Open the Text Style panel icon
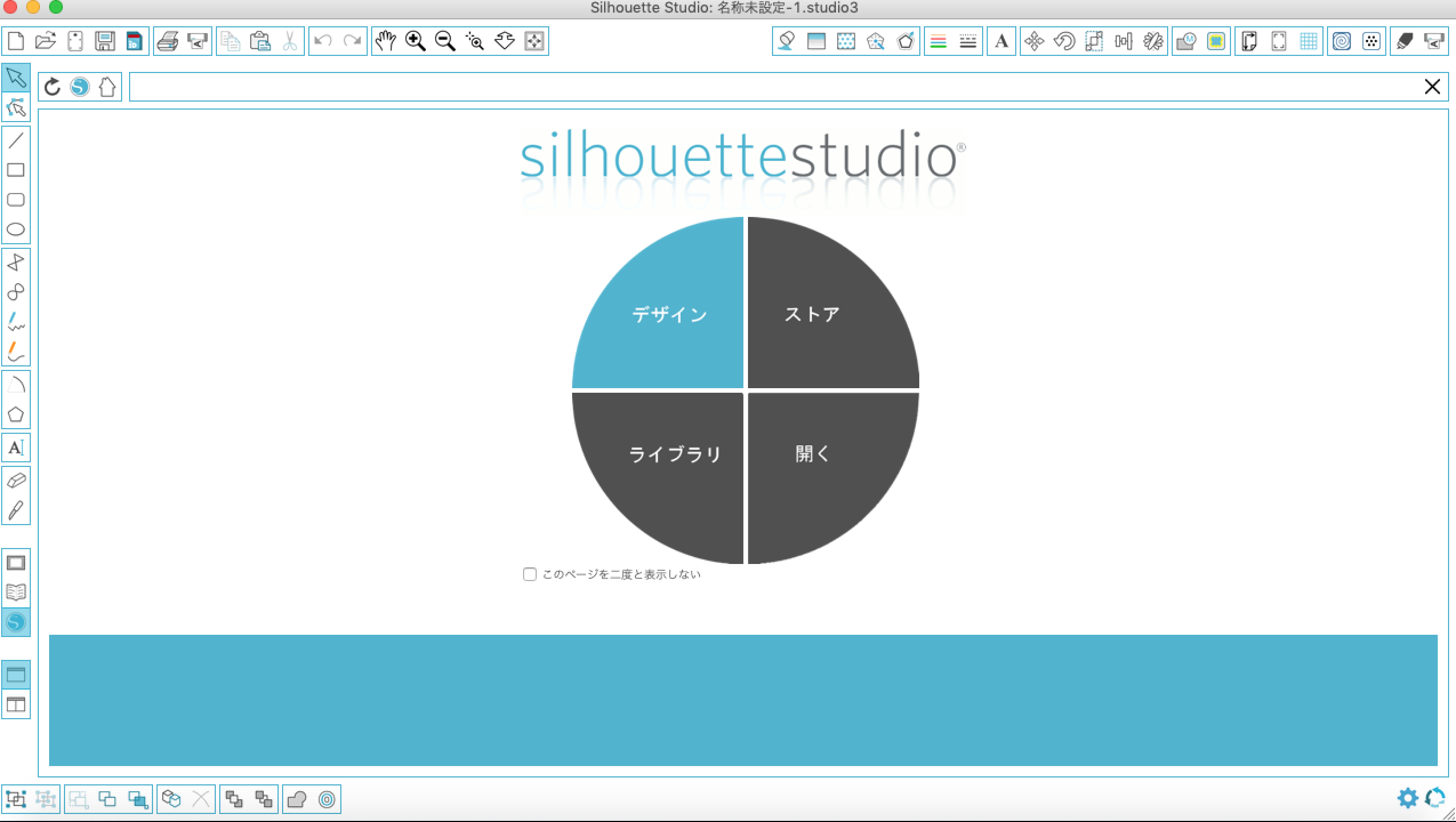1456x822 pixels. coord(1001,41)
